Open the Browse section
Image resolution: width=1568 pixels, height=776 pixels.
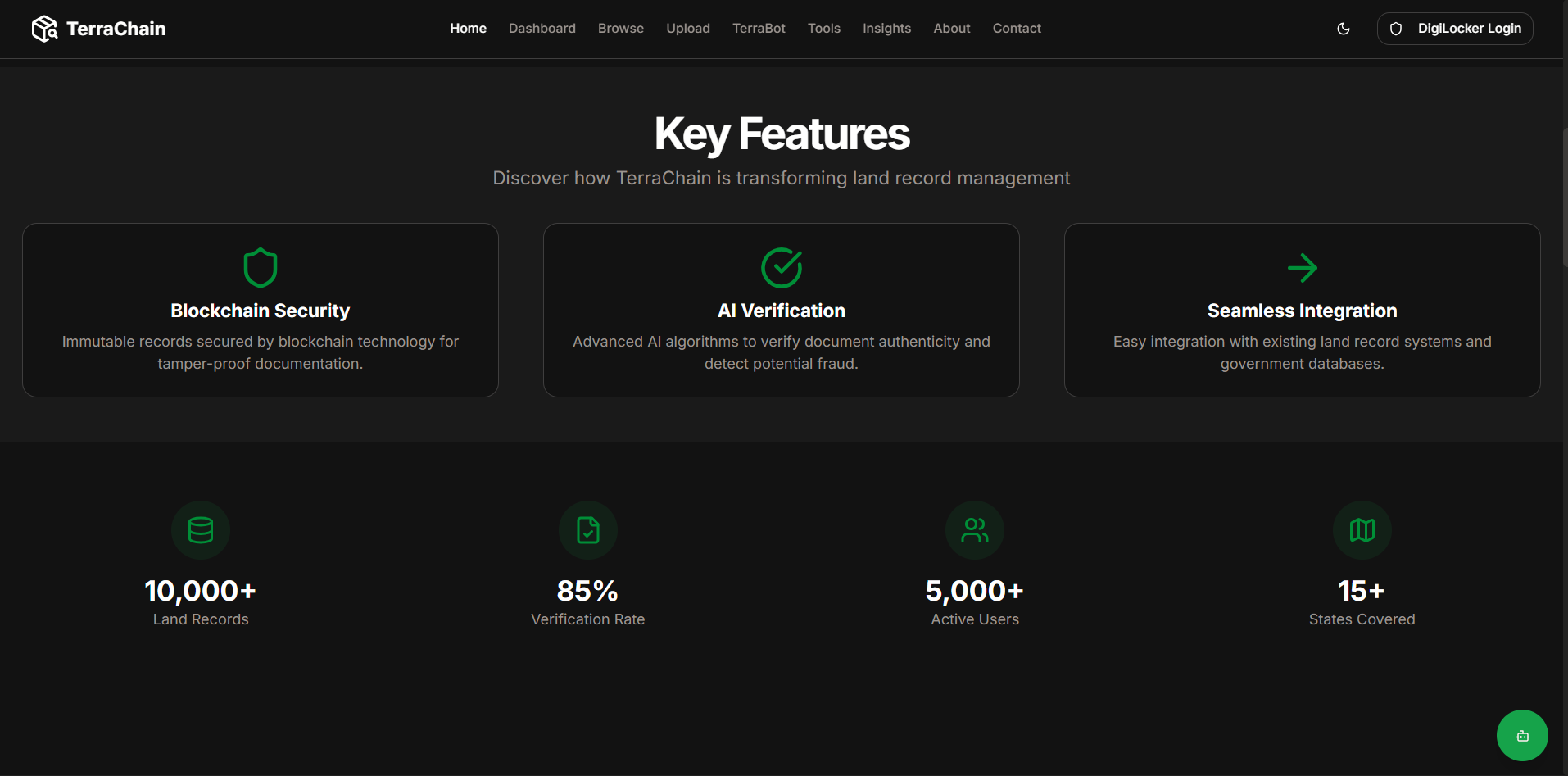(620, 28)
